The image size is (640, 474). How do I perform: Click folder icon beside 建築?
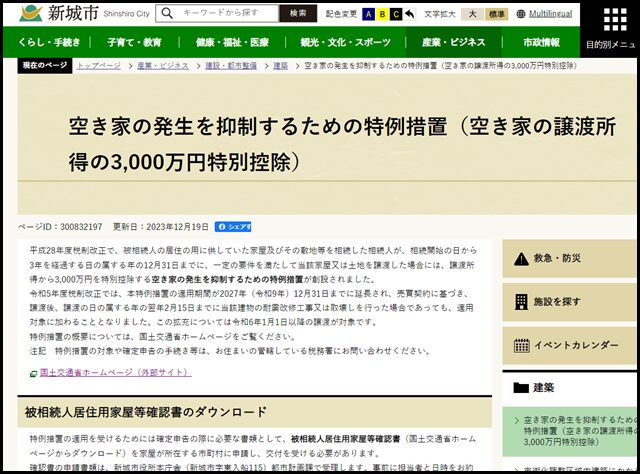click(x=521, y=387)
